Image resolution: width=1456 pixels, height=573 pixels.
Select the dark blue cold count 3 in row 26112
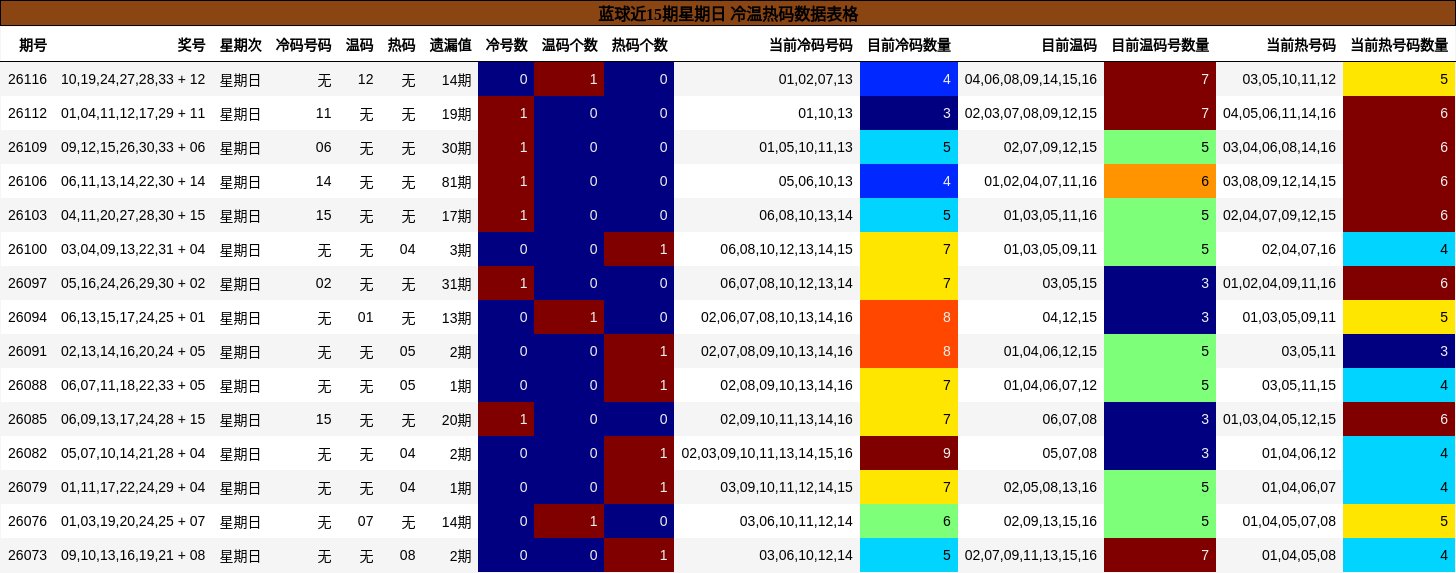[909, 113]
